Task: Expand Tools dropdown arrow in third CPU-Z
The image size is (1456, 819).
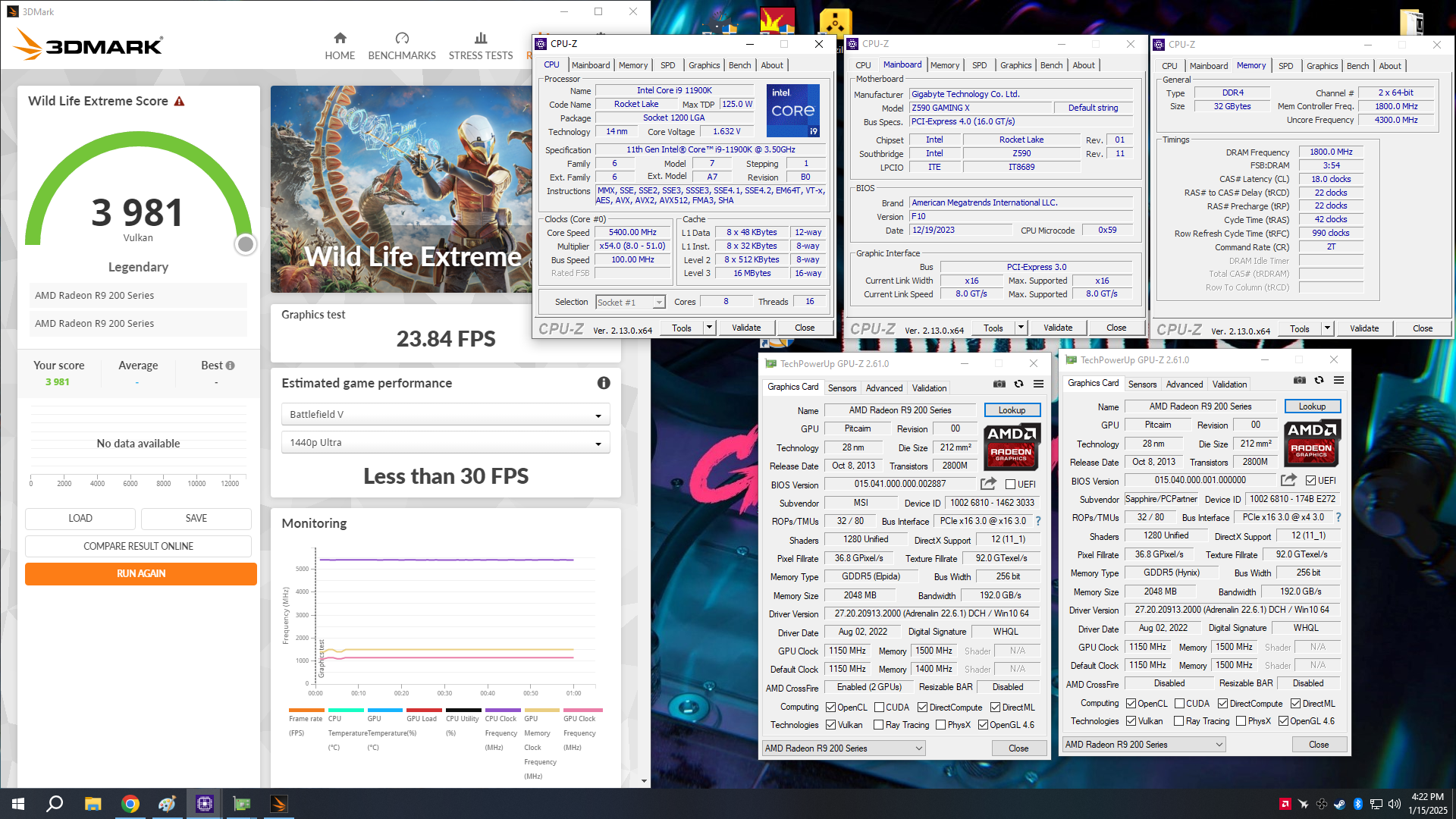Action: 1327,328
